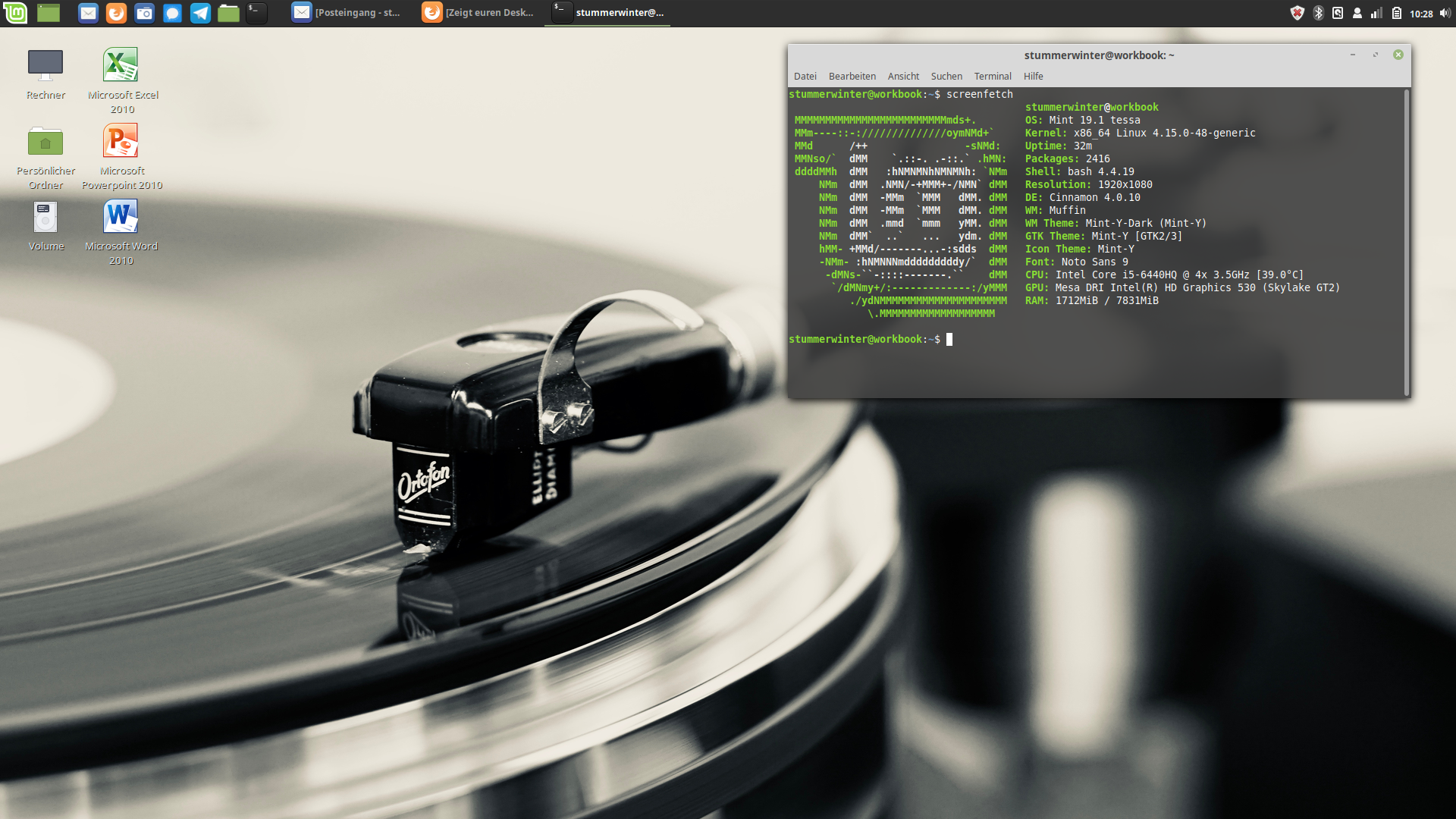
Task: Open the screenshot camera launcher
Action: coord(144,13)
